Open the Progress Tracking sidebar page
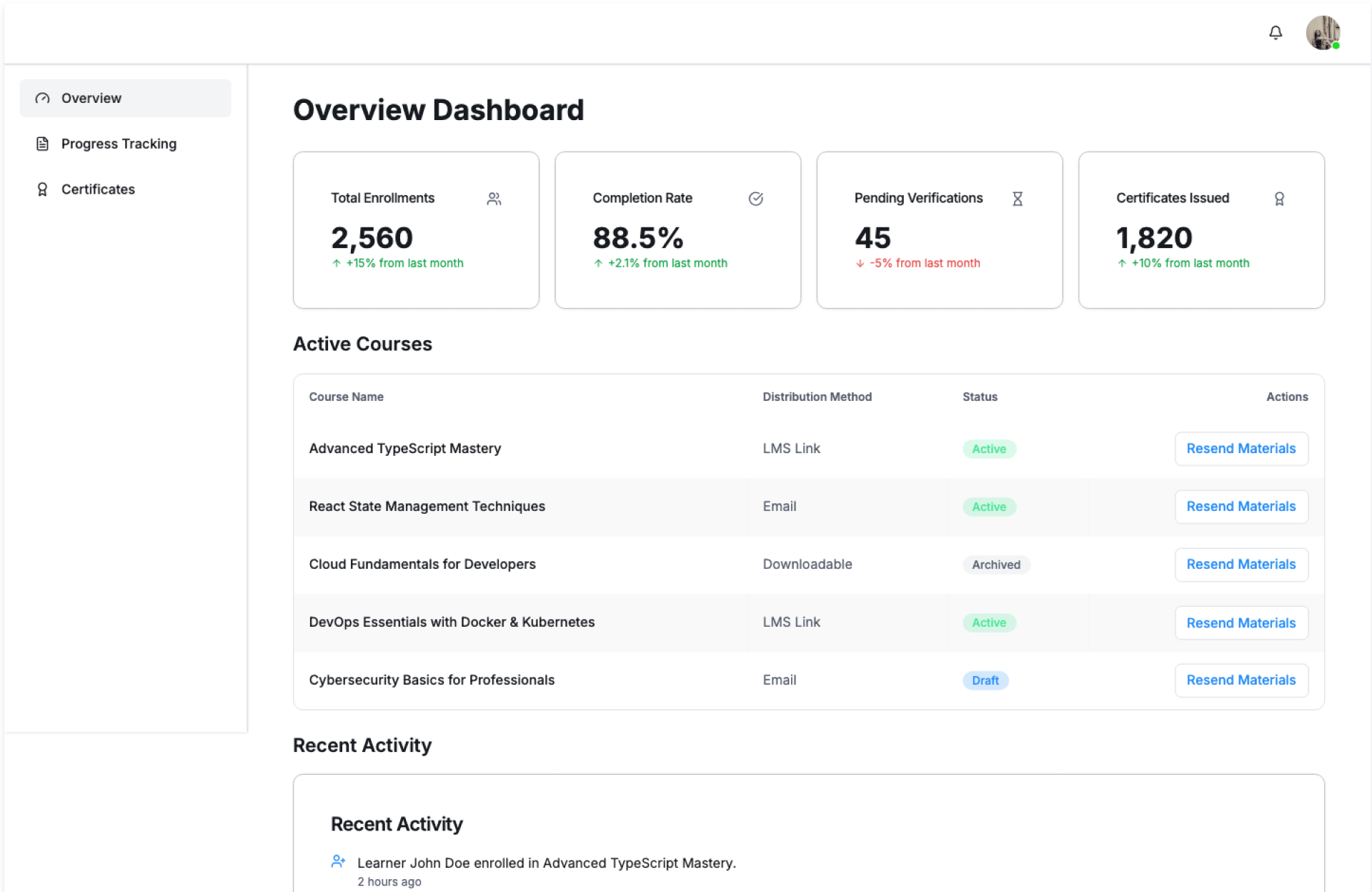The height and width of the screenshot is (892, 1372). click(119, 144)
